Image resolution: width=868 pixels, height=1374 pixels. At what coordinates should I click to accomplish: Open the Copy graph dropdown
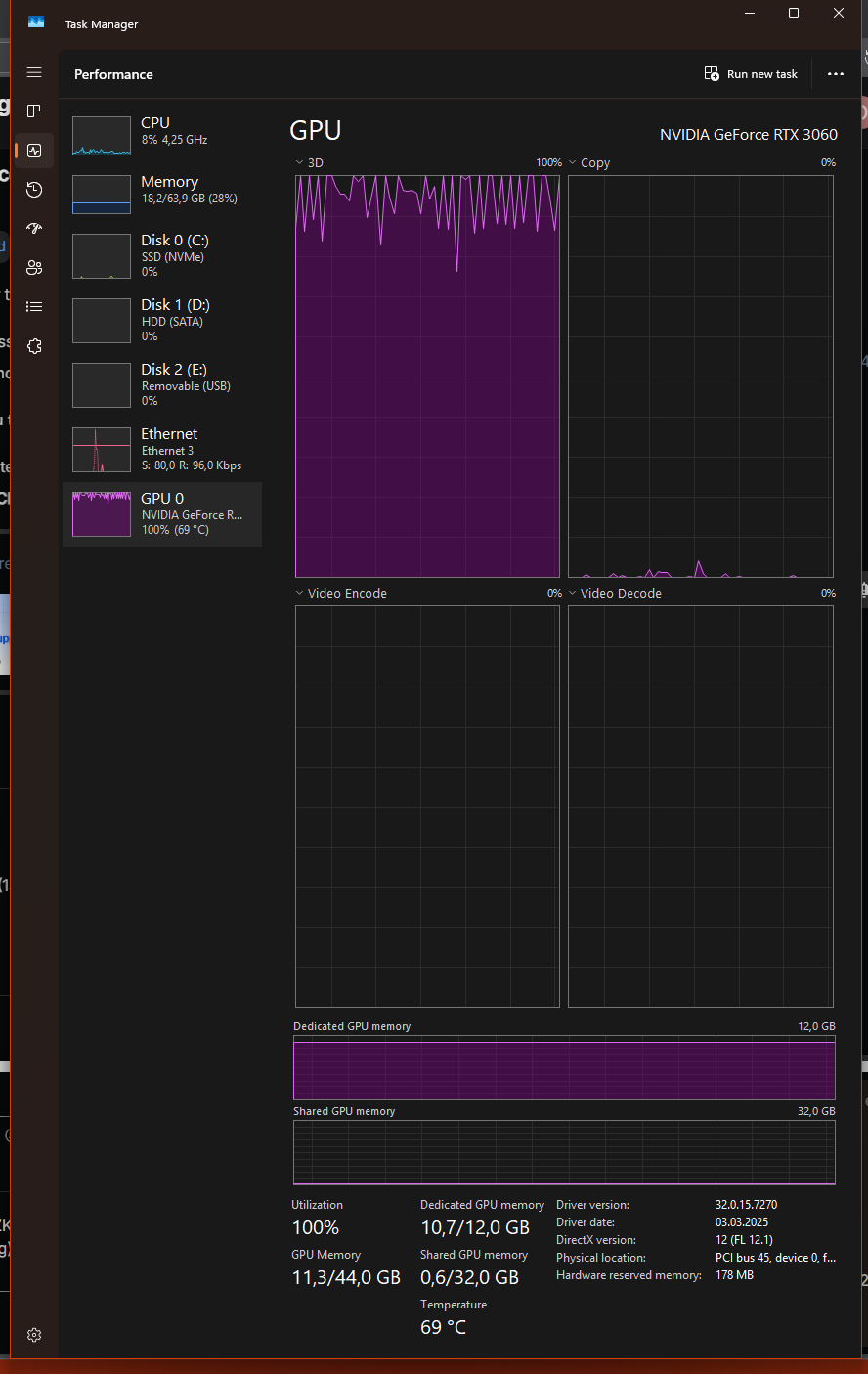[573, 162]
